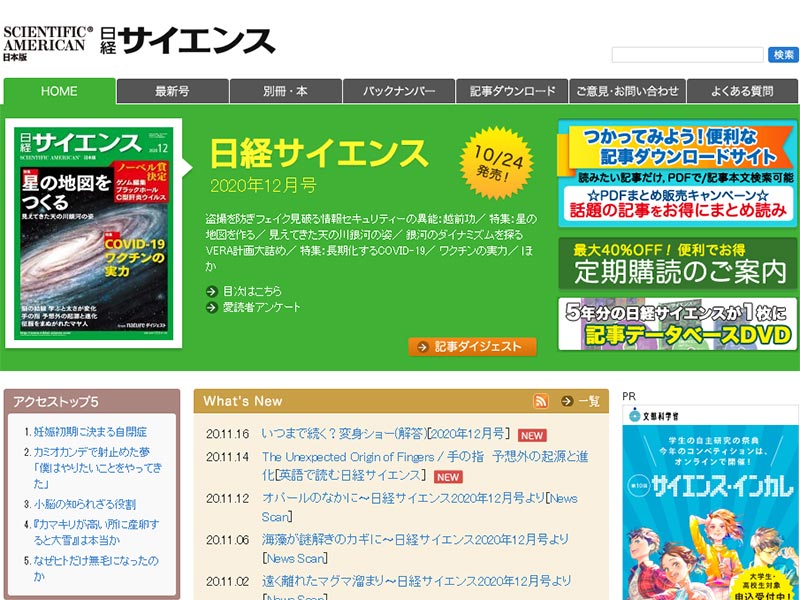Open news 海藻が謎解きのカギに

(x=415, y=548)
